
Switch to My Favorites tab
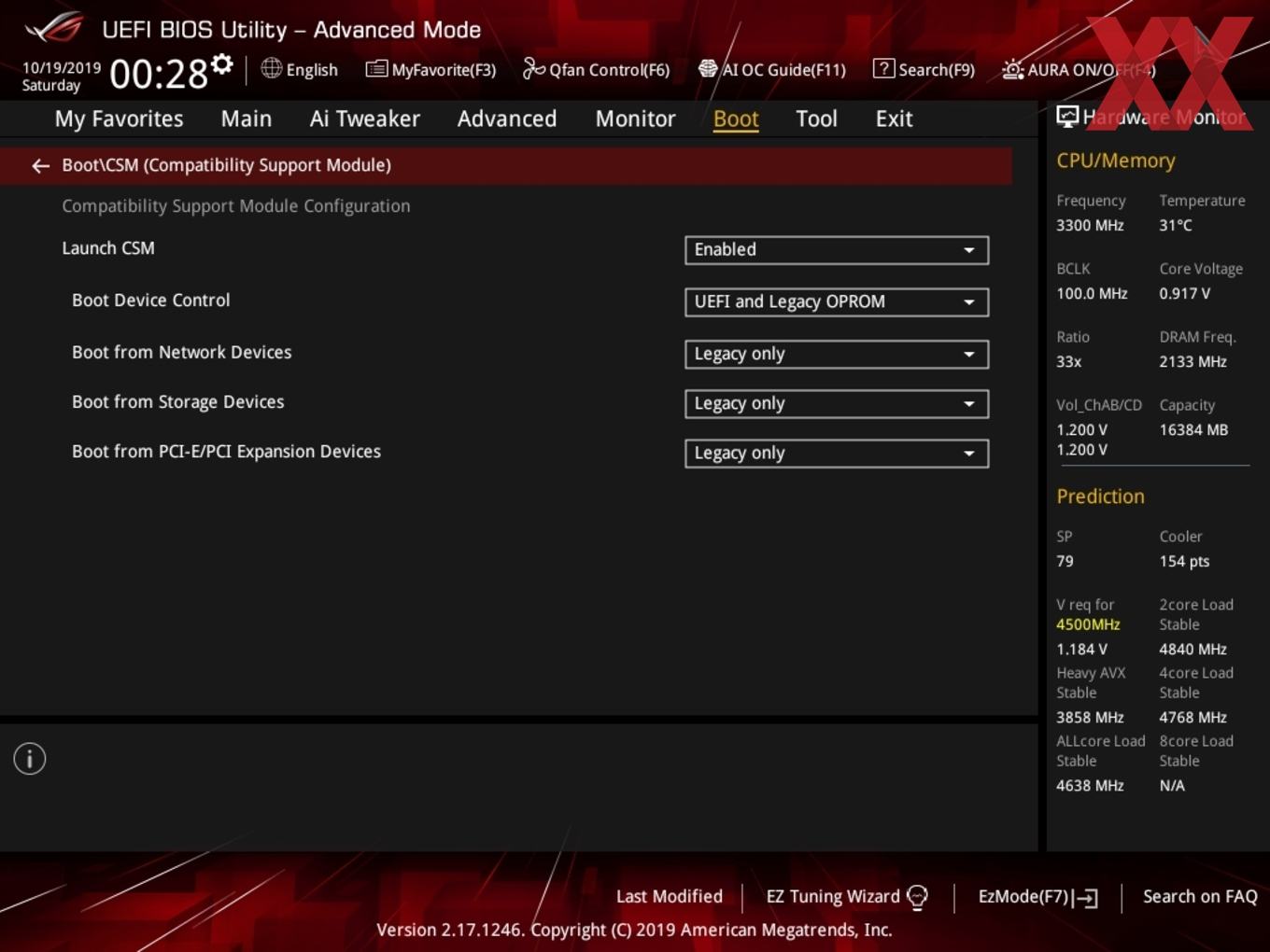pos(119,119)
